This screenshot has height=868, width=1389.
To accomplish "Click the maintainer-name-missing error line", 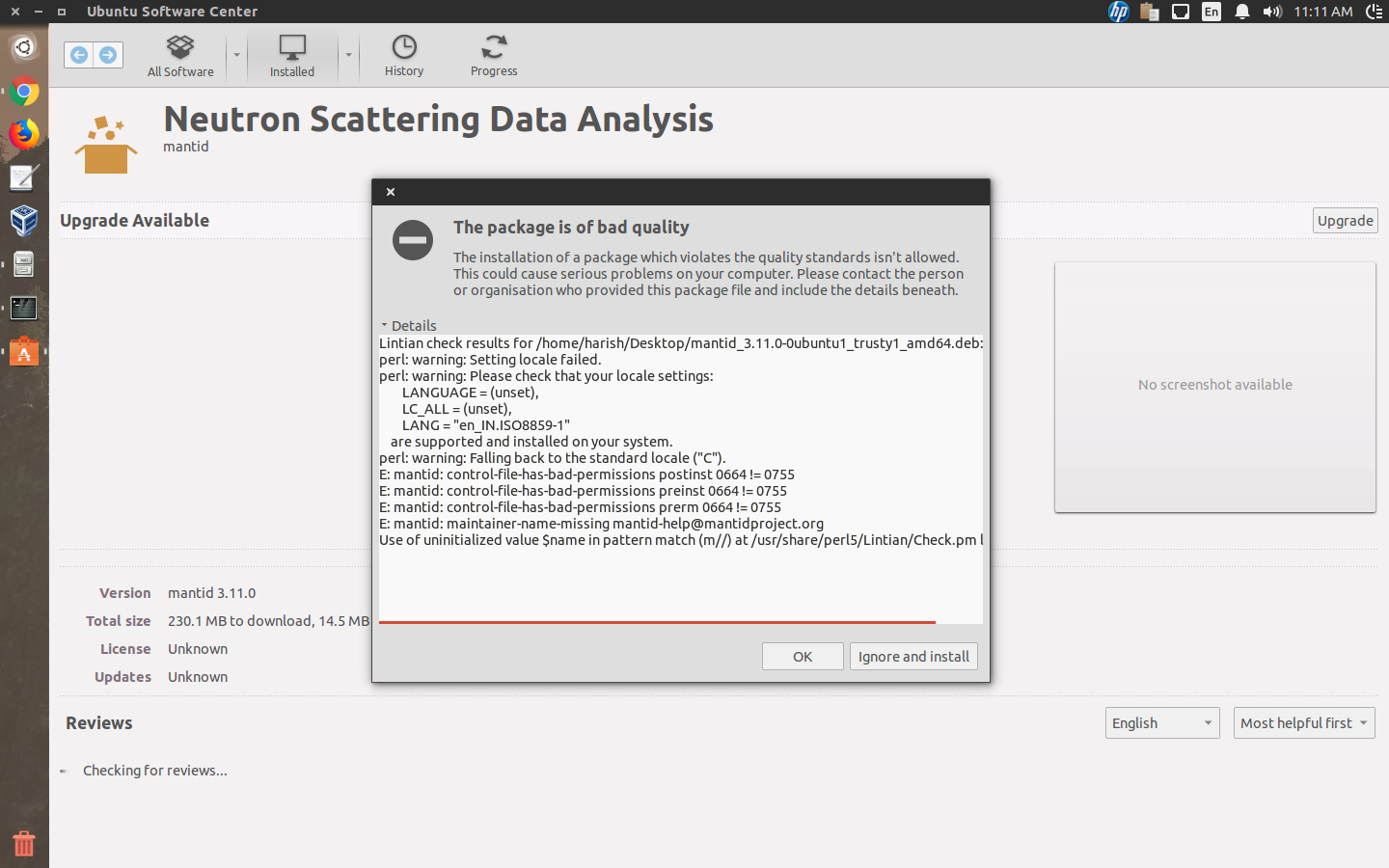I will point(601,524).
